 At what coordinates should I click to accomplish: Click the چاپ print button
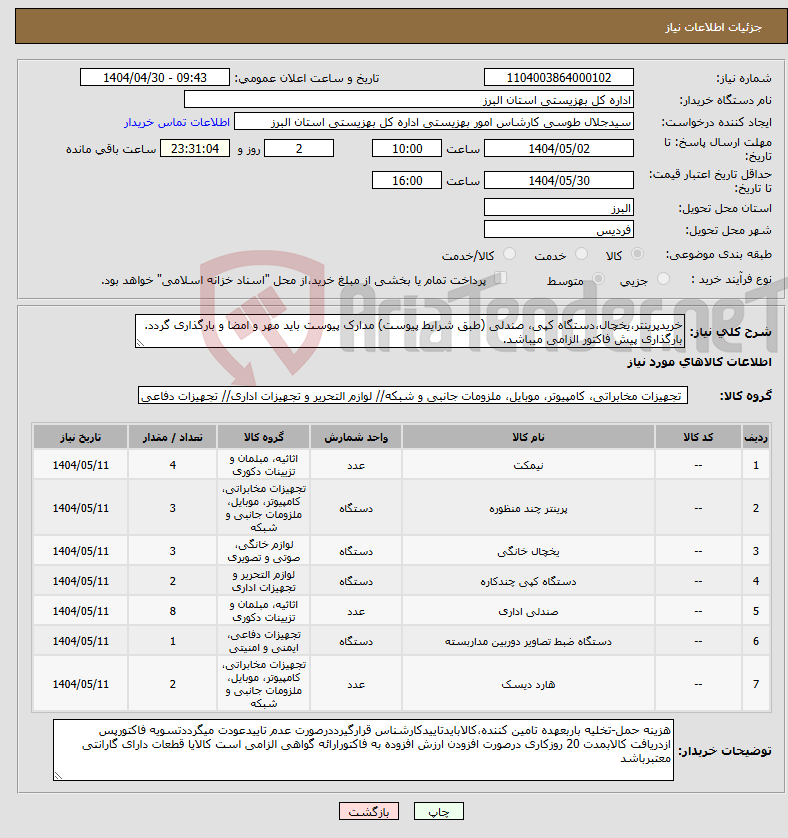click(438, 811)
